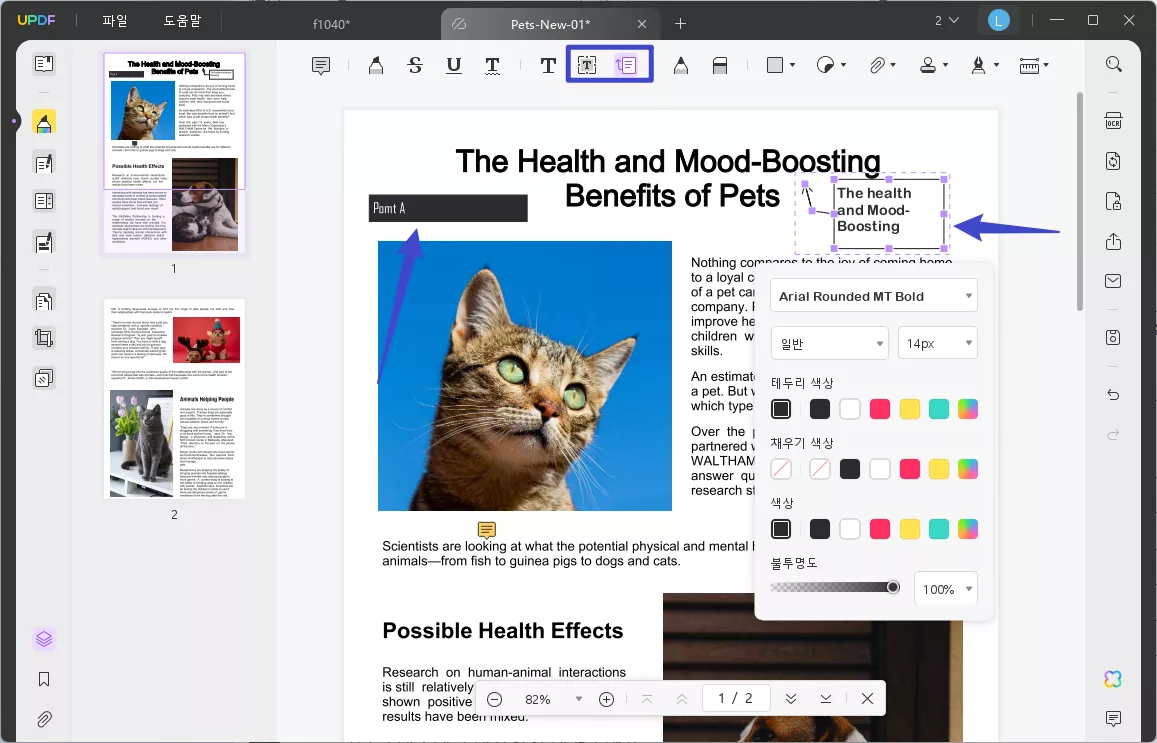This screenshot has height=743, width=1157.
Task: Pick the red border color swatch
Action: point(880,409)
